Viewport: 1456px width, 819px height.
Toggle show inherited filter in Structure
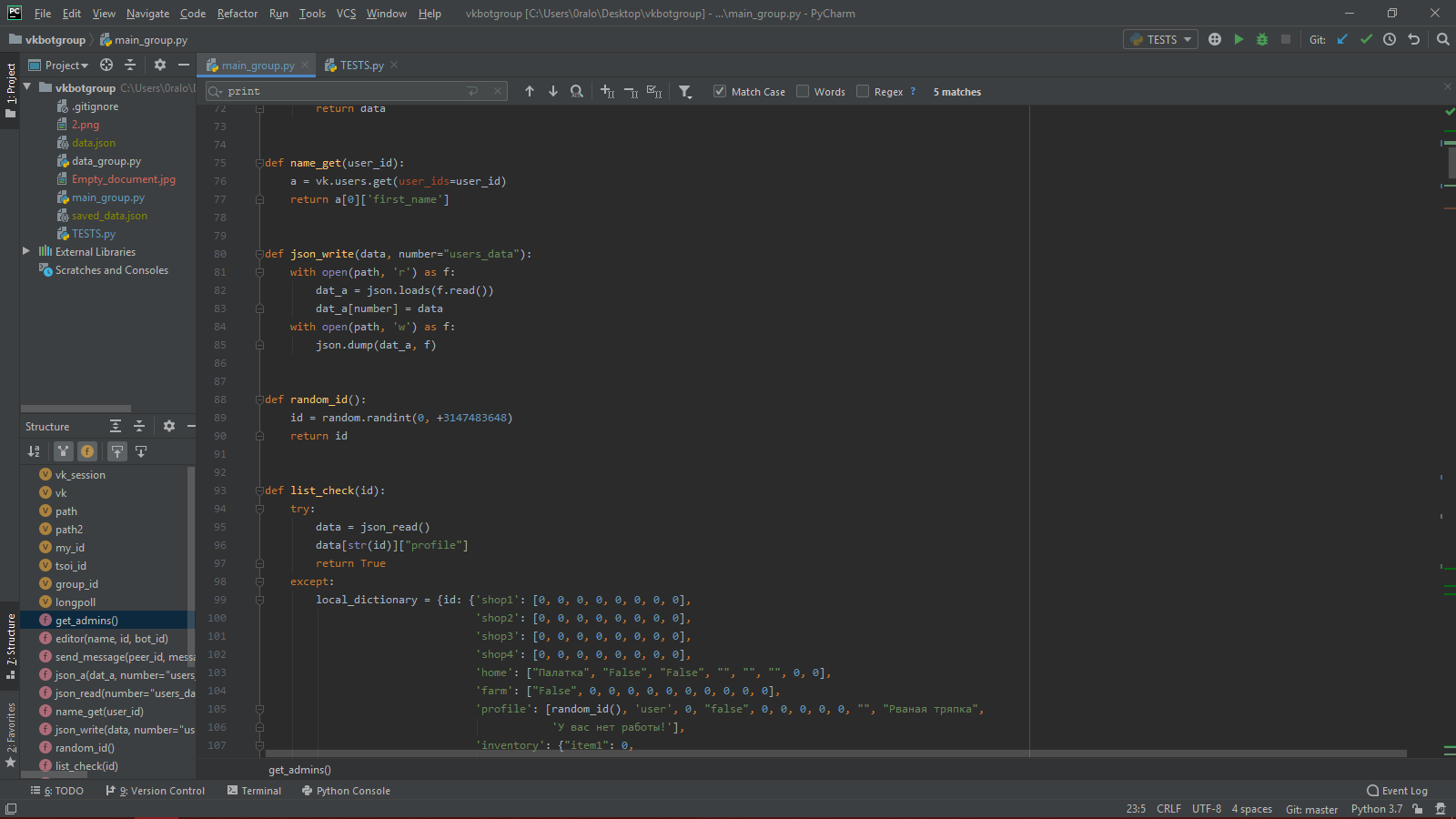63,451
